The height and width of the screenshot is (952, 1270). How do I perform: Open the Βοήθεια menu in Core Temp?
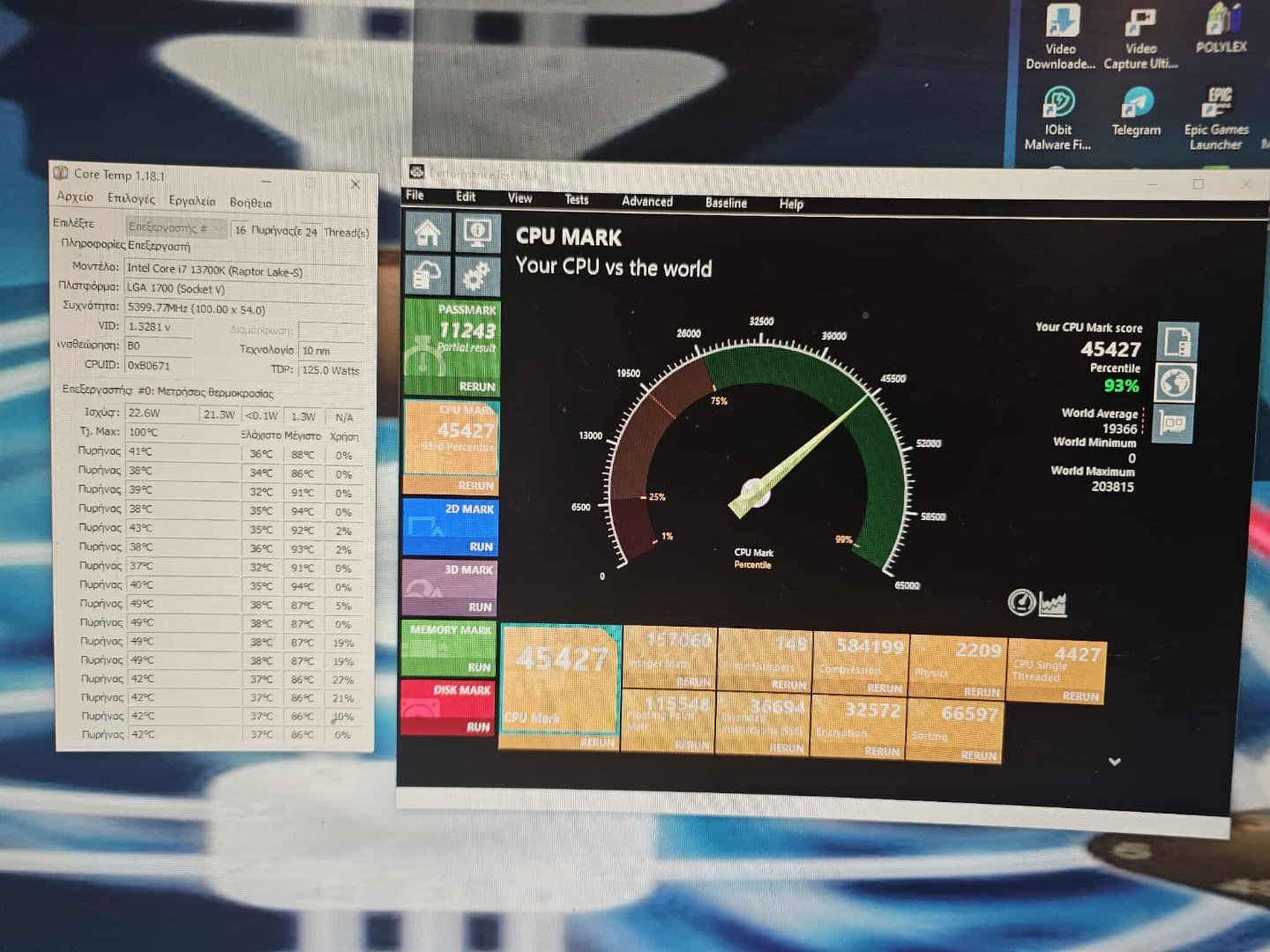[250, 203]
